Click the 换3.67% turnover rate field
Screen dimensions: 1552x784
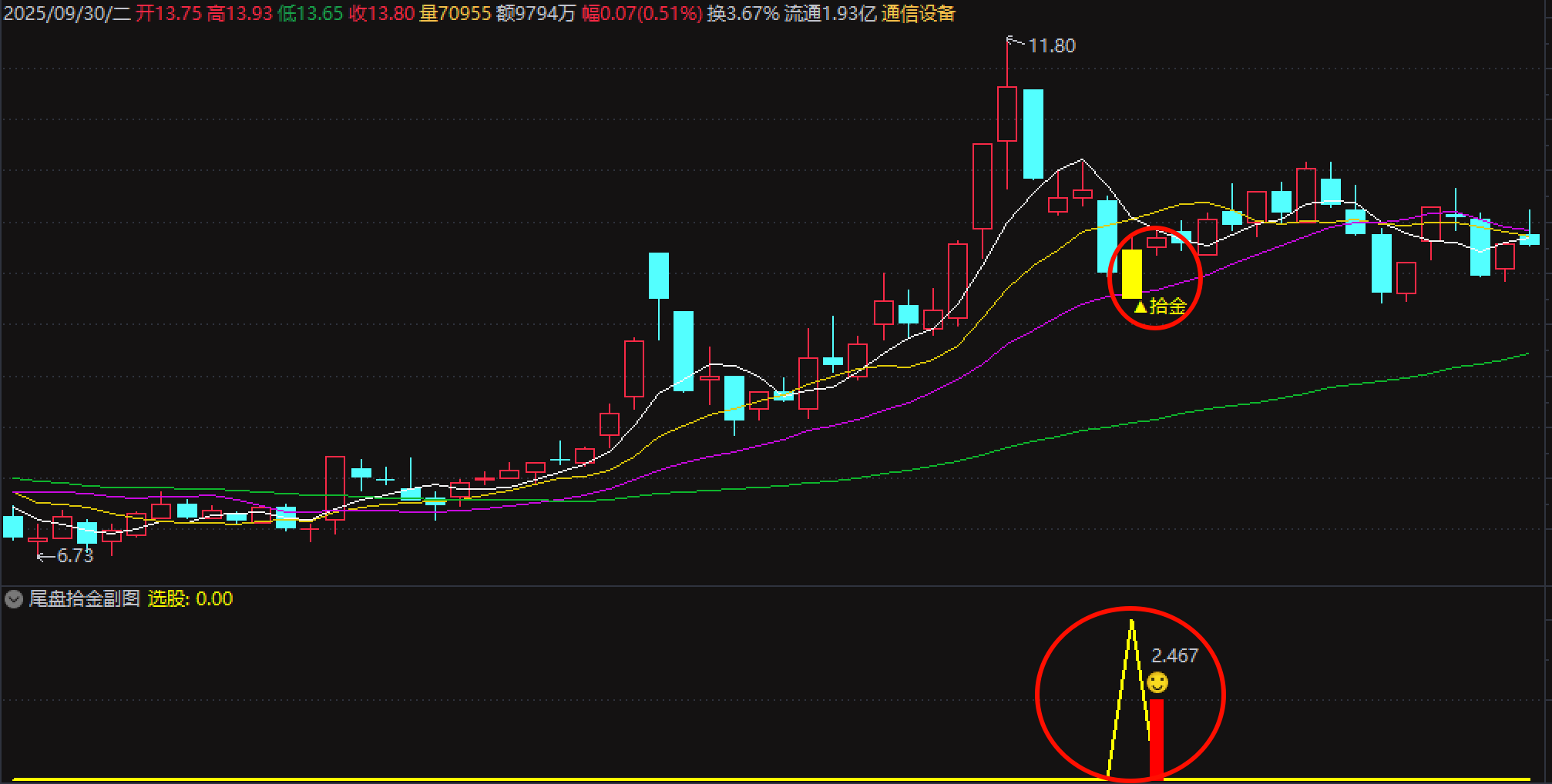pyautogui.click(x=743, y=14)
